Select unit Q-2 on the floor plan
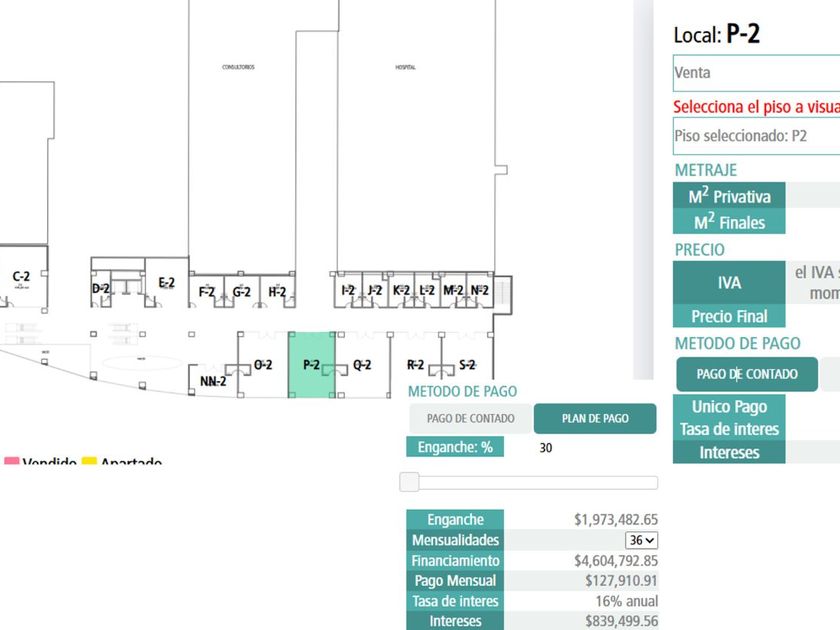The width and height of the screenshot is (840, 630). point(362,365)
